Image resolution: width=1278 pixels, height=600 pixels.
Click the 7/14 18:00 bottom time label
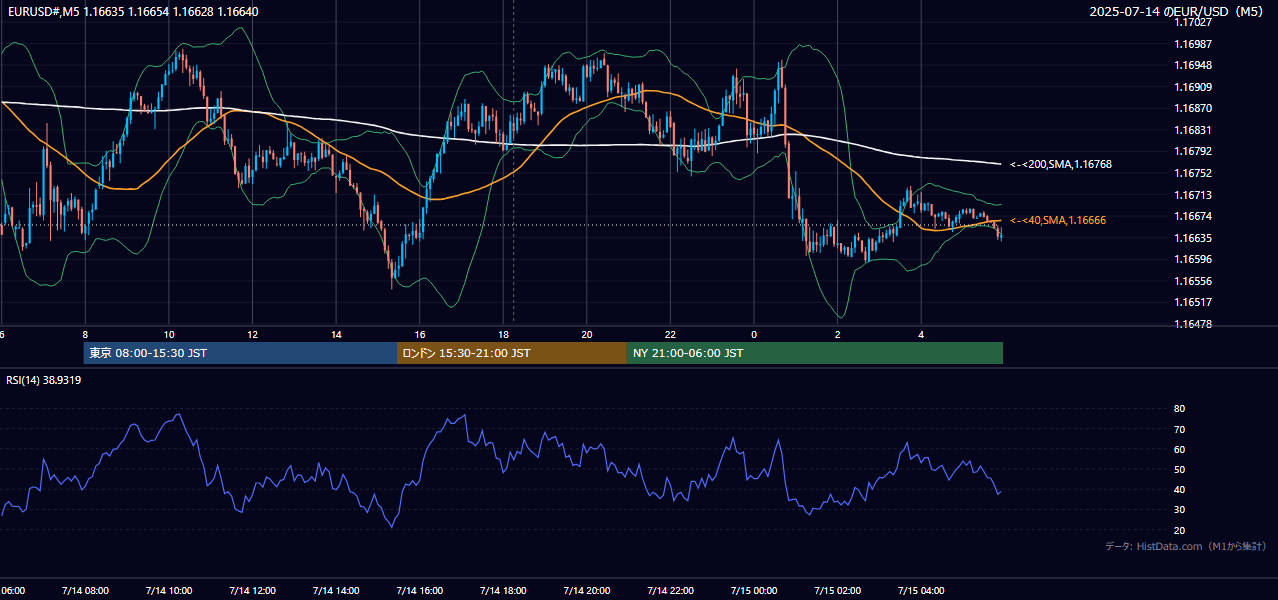click(x=503, y=590)
